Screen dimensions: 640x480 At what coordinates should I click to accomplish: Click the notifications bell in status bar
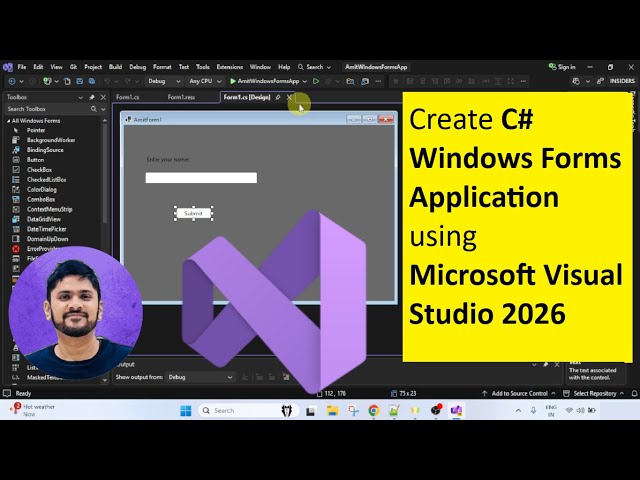tap(635, 393)
